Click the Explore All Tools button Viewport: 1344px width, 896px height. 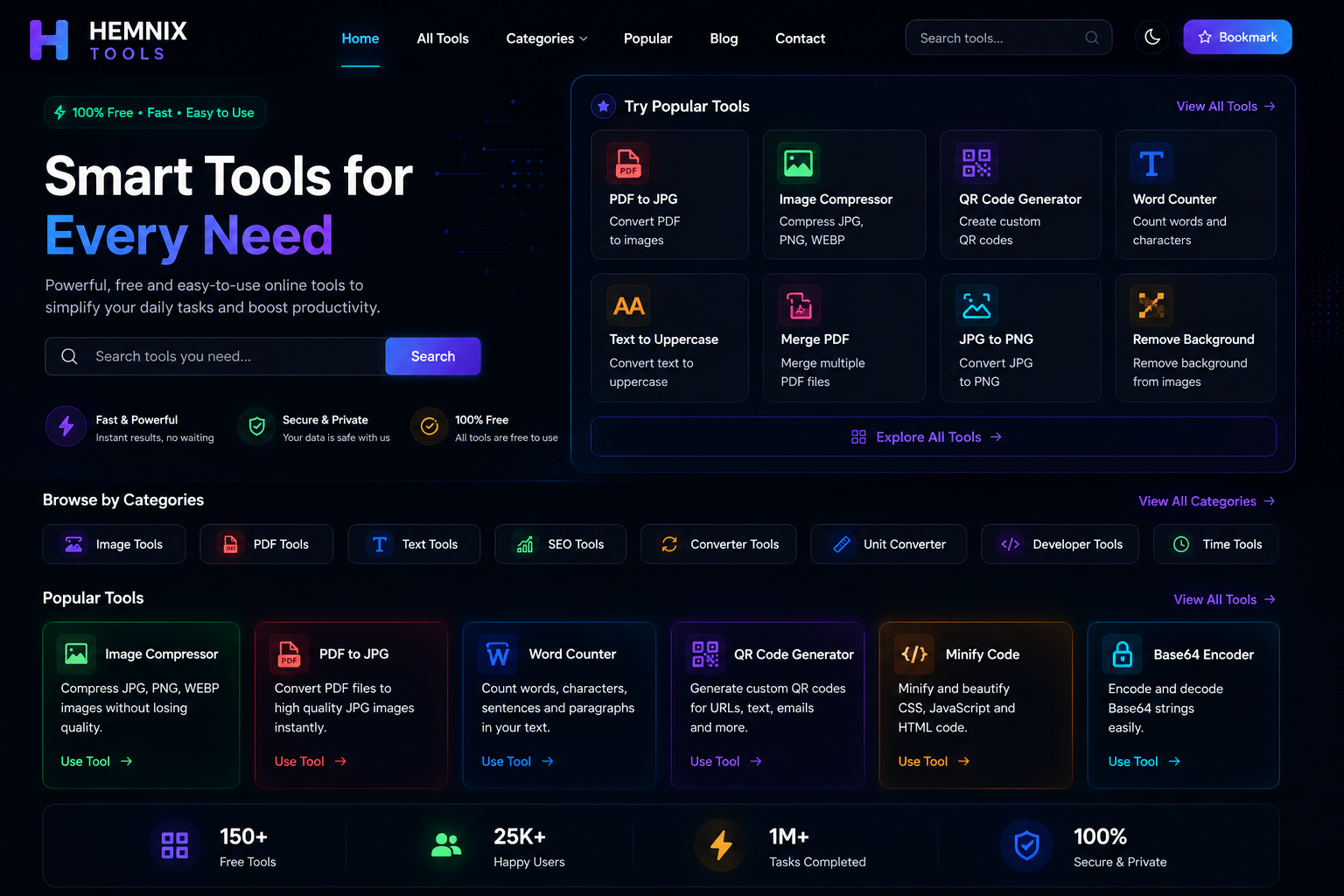(933, 437)
